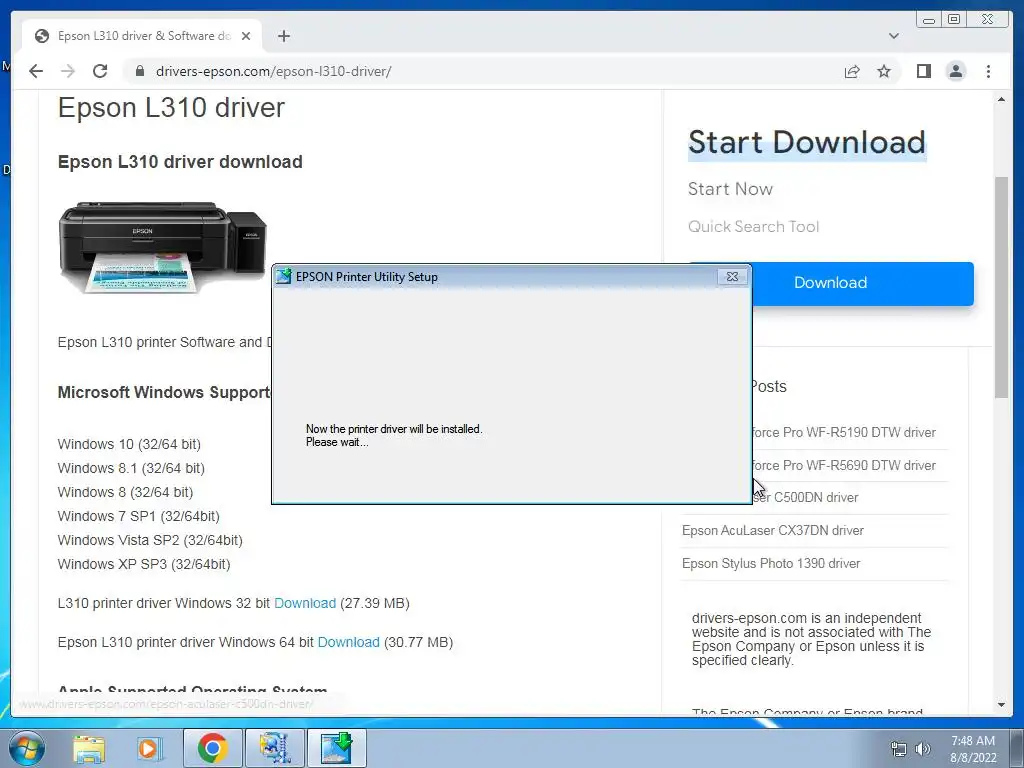
Task: Open the browser side panel icon
Action: pyautogui.click(x=923, y=71)
